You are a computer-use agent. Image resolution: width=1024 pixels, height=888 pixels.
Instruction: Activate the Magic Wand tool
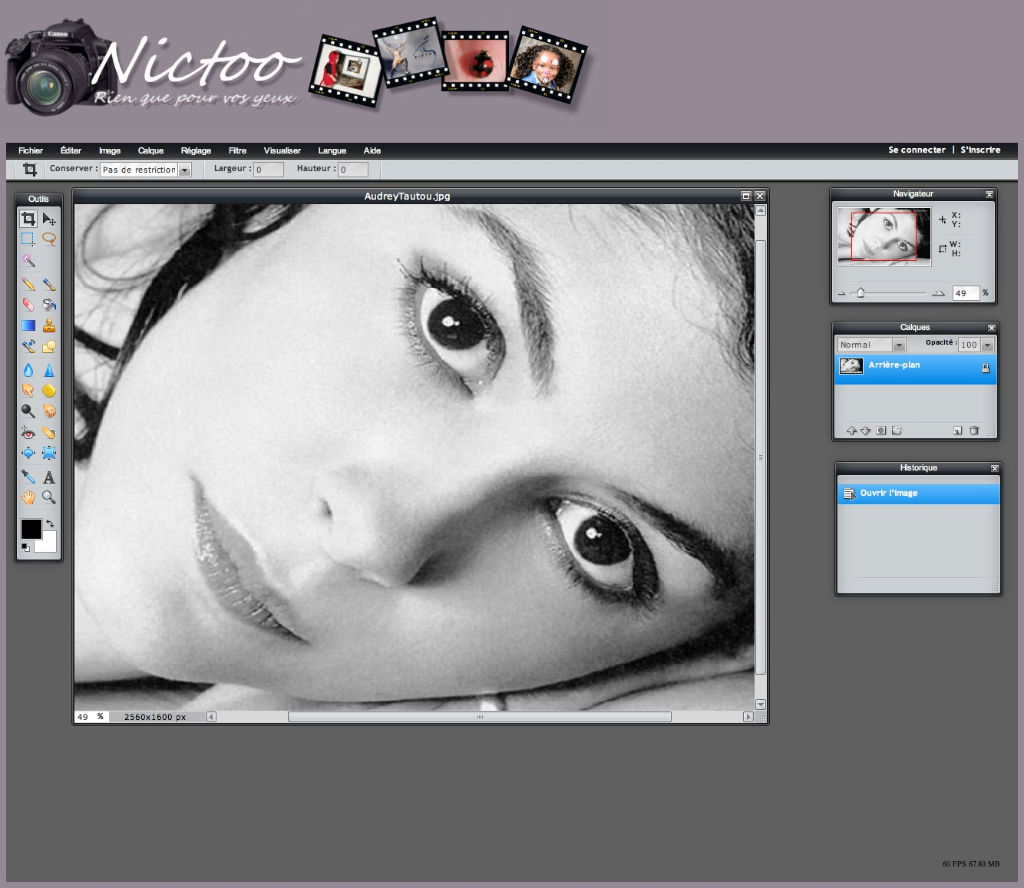(x=29, y=260)
